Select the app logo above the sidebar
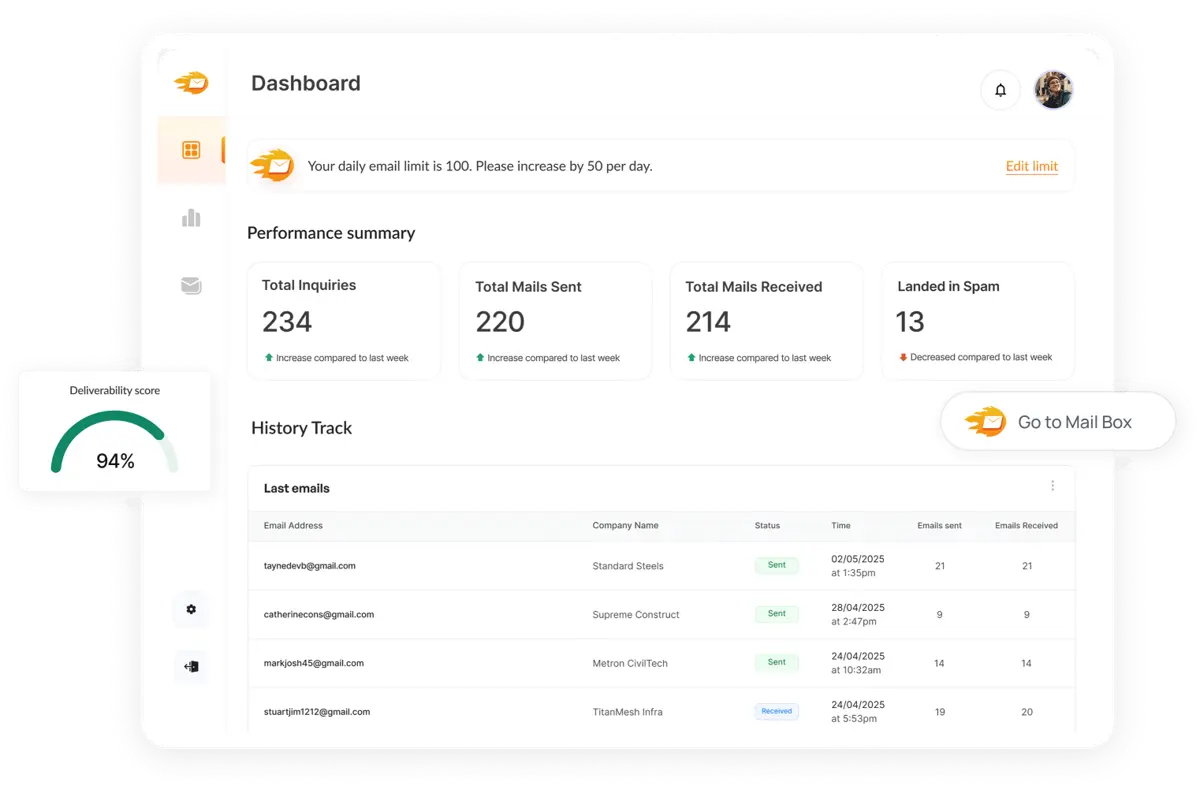The width and height of the screenshot is (1200, 793). [x=191, y=83]
